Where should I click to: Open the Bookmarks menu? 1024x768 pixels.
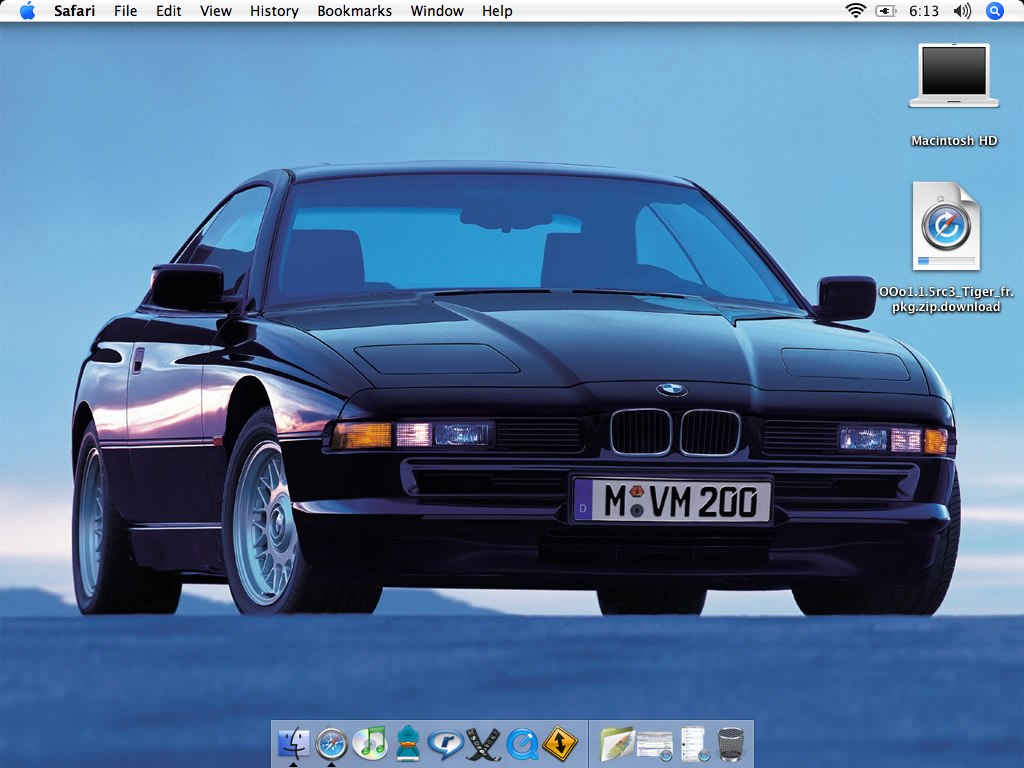pos(354,11)
